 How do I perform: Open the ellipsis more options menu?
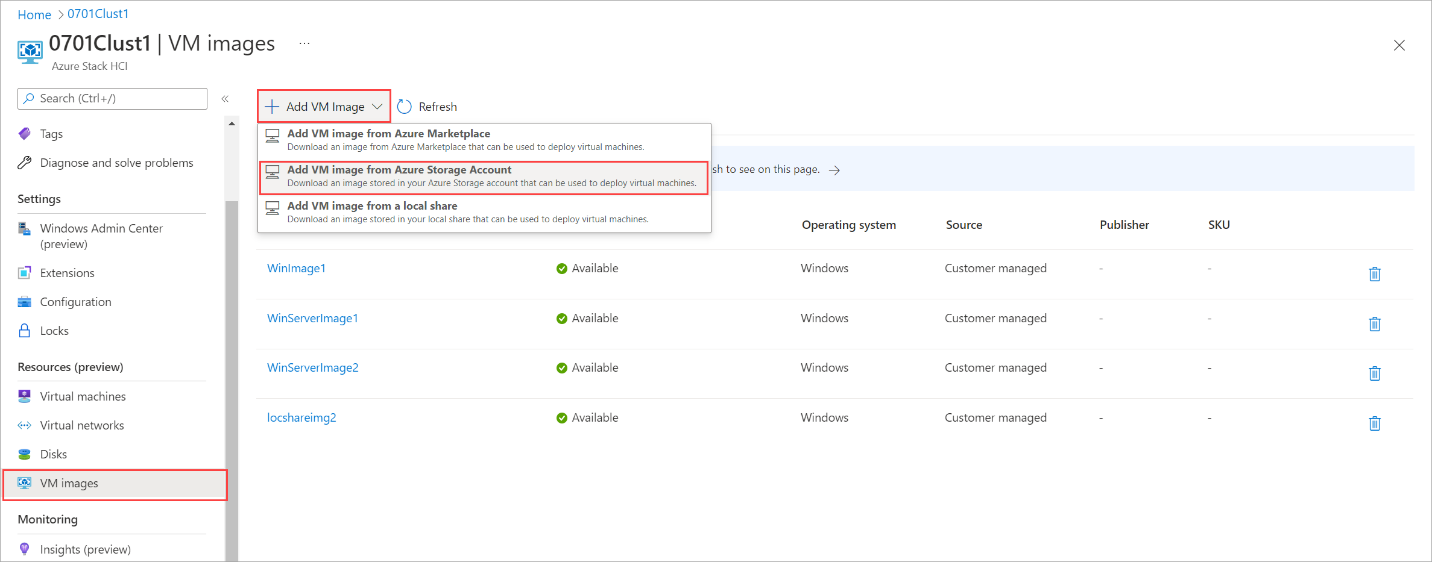click(304, 44)
